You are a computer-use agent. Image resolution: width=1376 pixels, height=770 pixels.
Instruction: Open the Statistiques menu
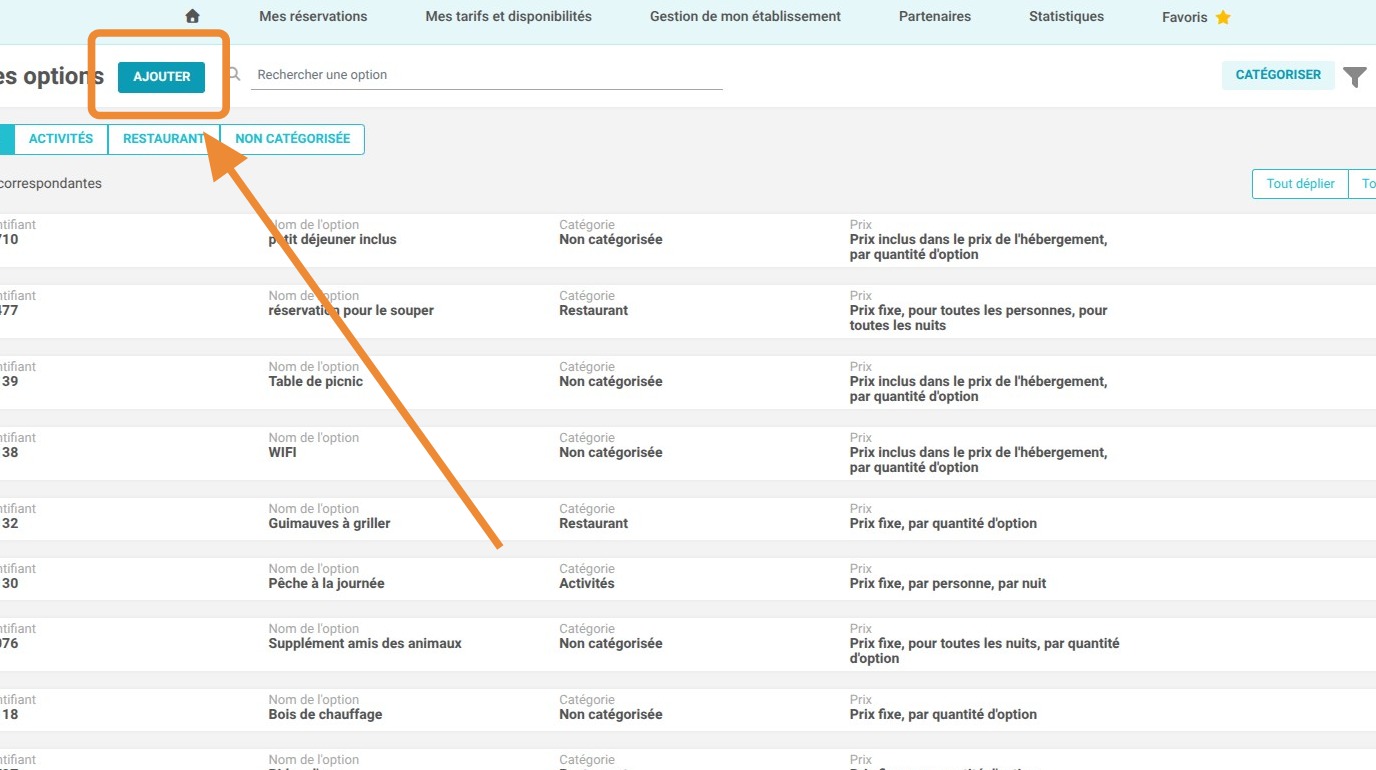[x=1067, y=16]
